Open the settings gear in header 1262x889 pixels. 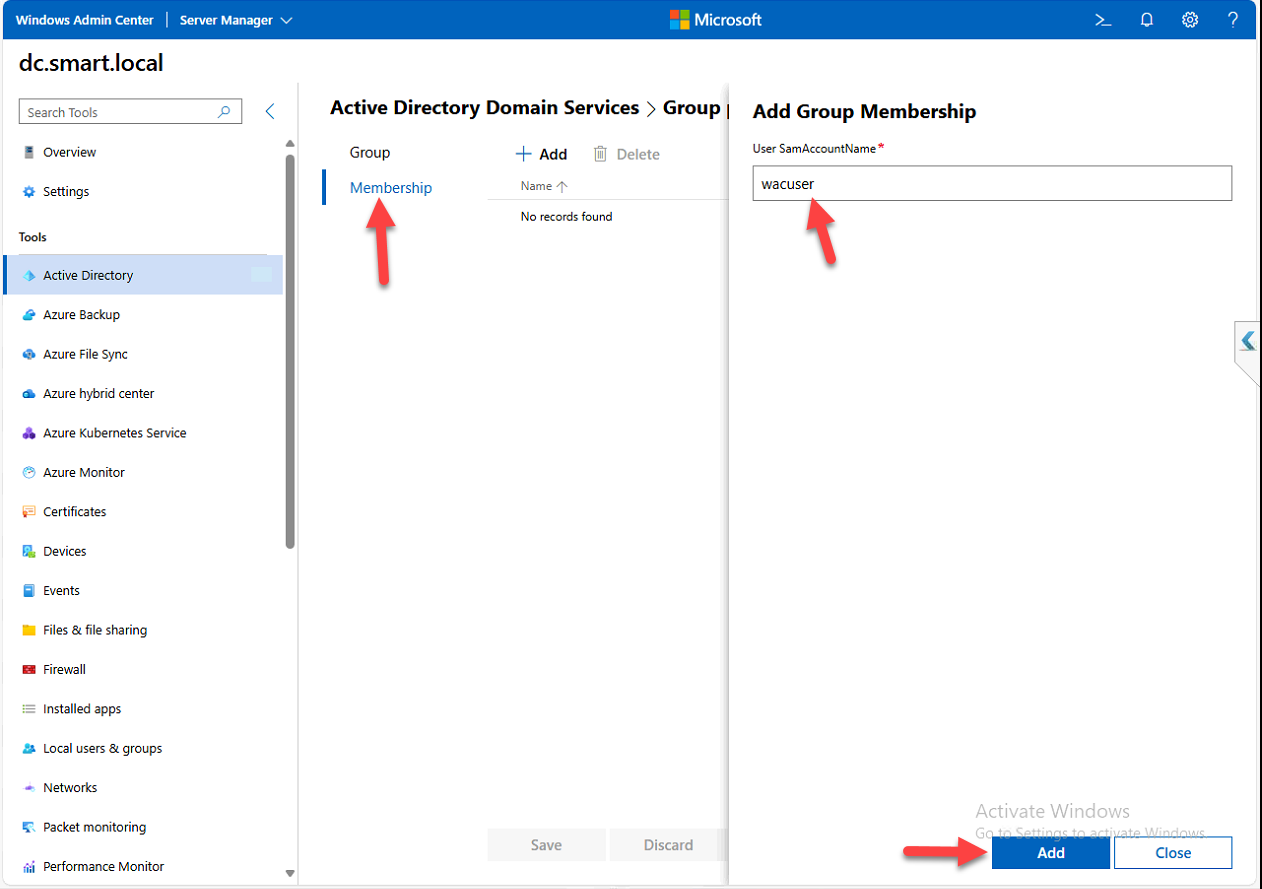click(1190, 20)
